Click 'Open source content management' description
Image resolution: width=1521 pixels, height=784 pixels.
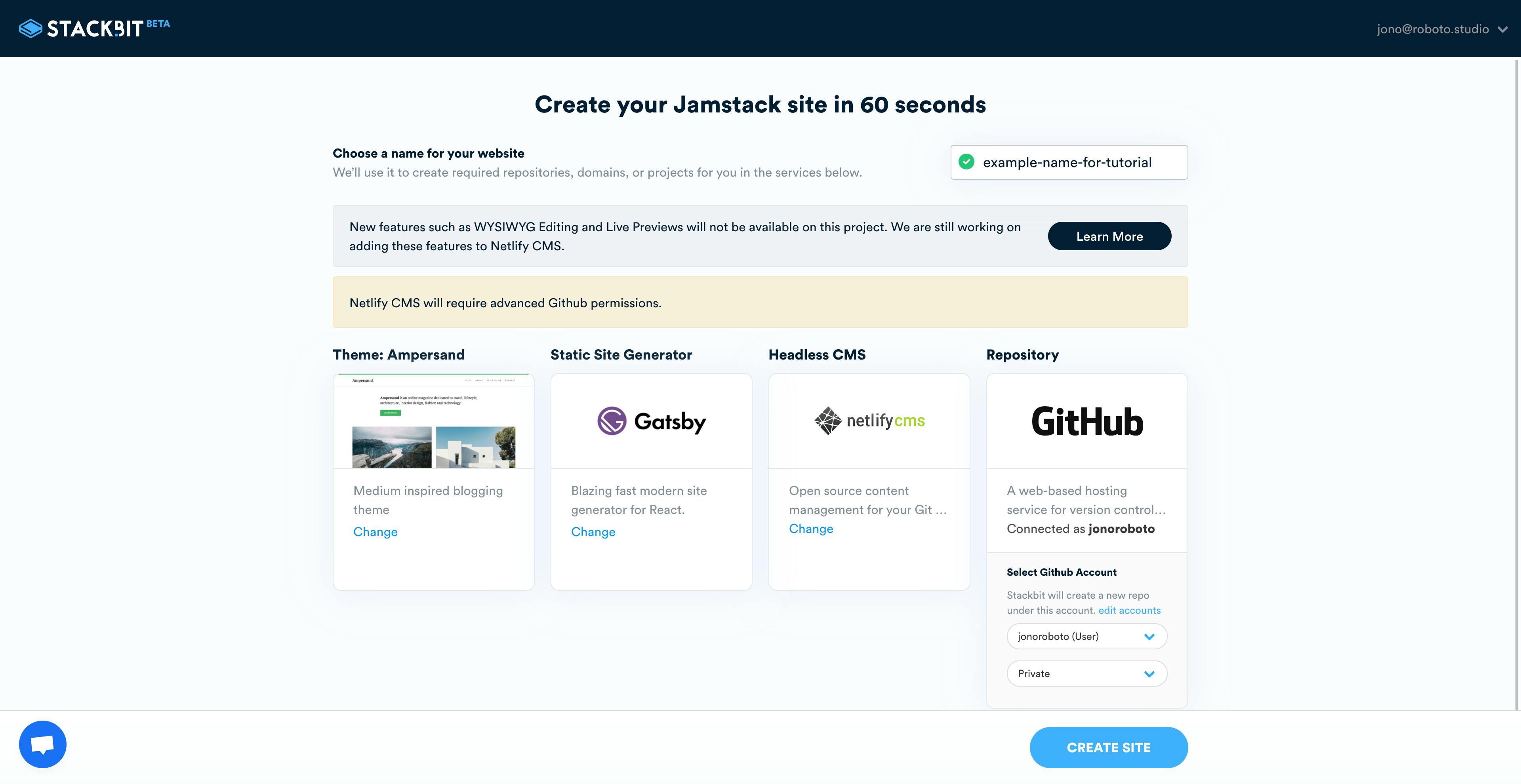click(868, 500)
